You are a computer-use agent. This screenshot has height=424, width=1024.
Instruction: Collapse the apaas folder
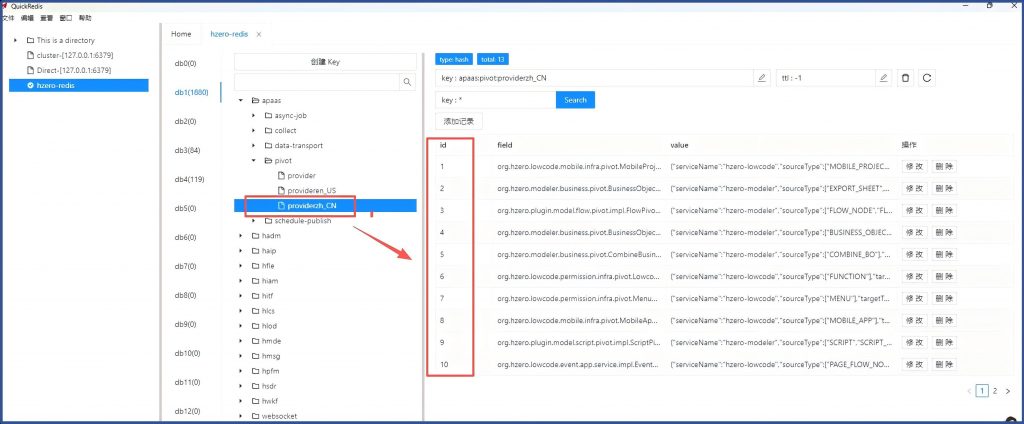(241, 101)
